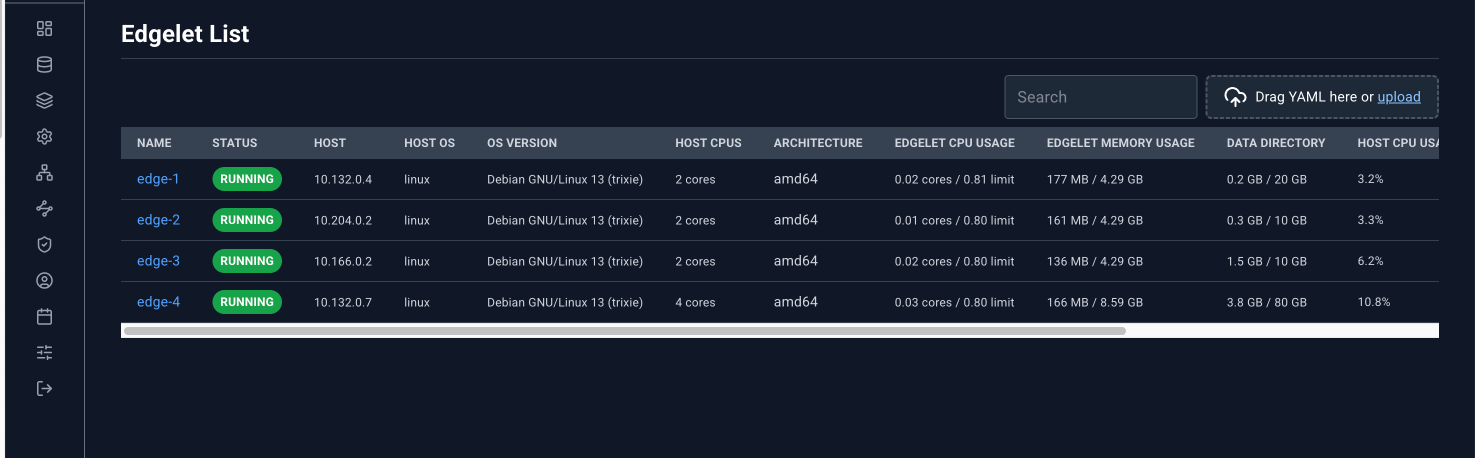Click the DATA DIRECTORY column header
1475x458 pixels.
(1276, 143)
